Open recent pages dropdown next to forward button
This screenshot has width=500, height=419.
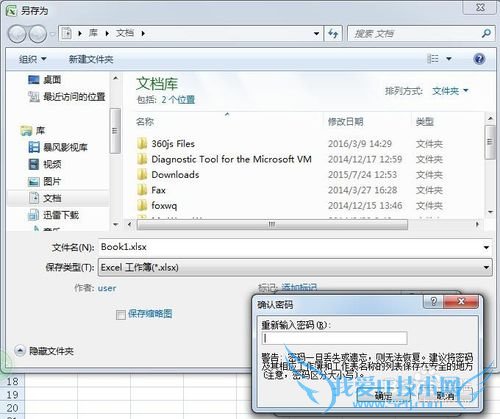coord(52,34)
